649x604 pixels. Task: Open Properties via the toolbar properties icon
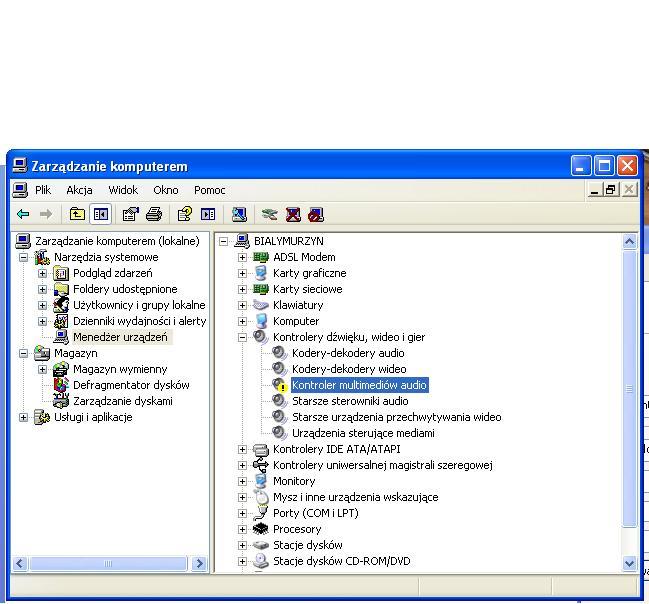click(130, 214)
